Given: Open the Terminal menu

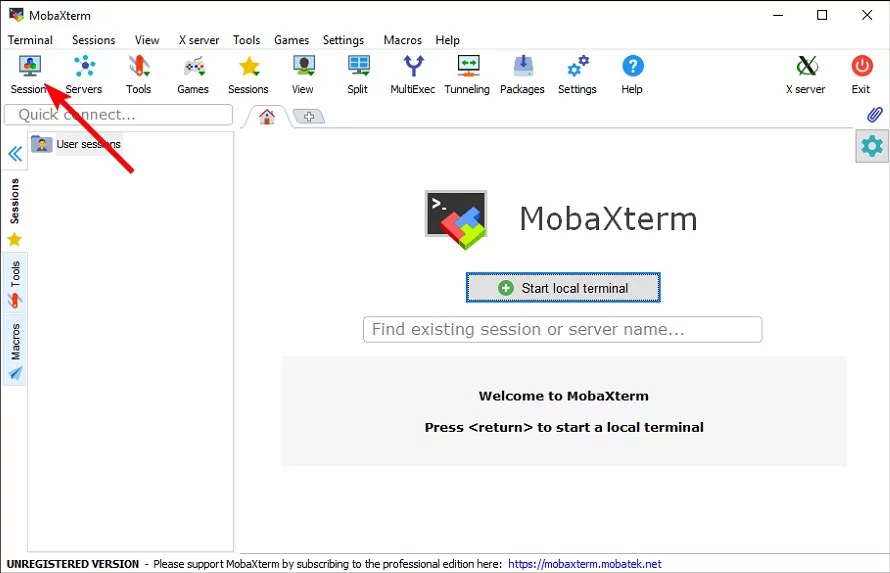Looking at the screenshot, I should pyautogui.click(x=30, y=40).
